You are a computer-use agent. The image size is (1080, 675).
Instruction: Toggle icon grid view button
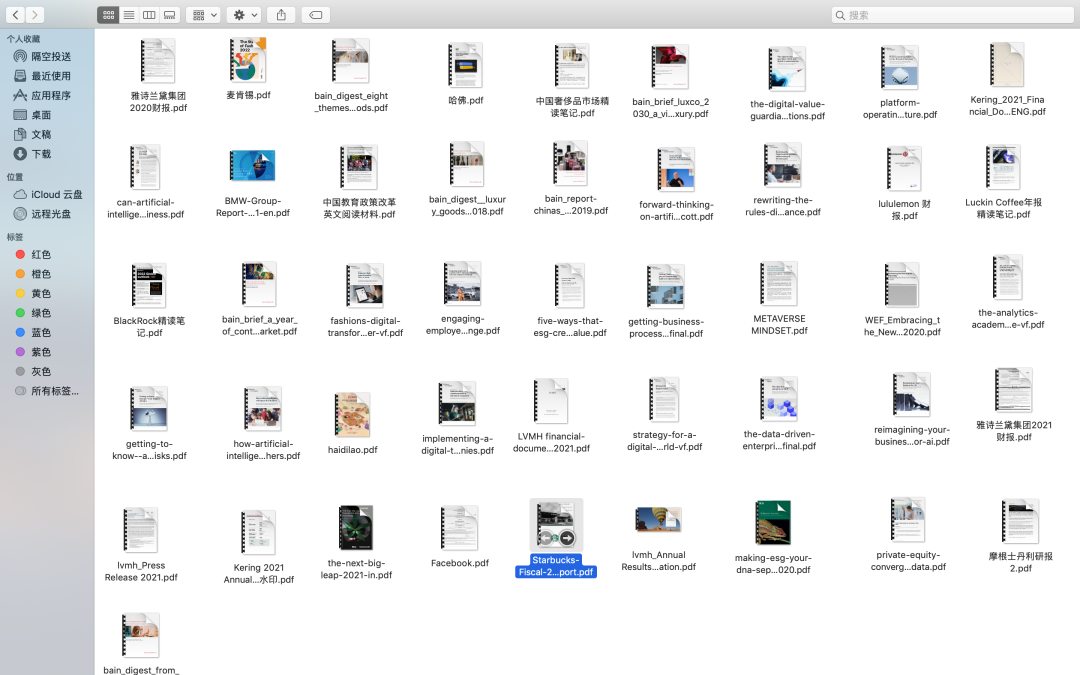[x=109, y=15]
